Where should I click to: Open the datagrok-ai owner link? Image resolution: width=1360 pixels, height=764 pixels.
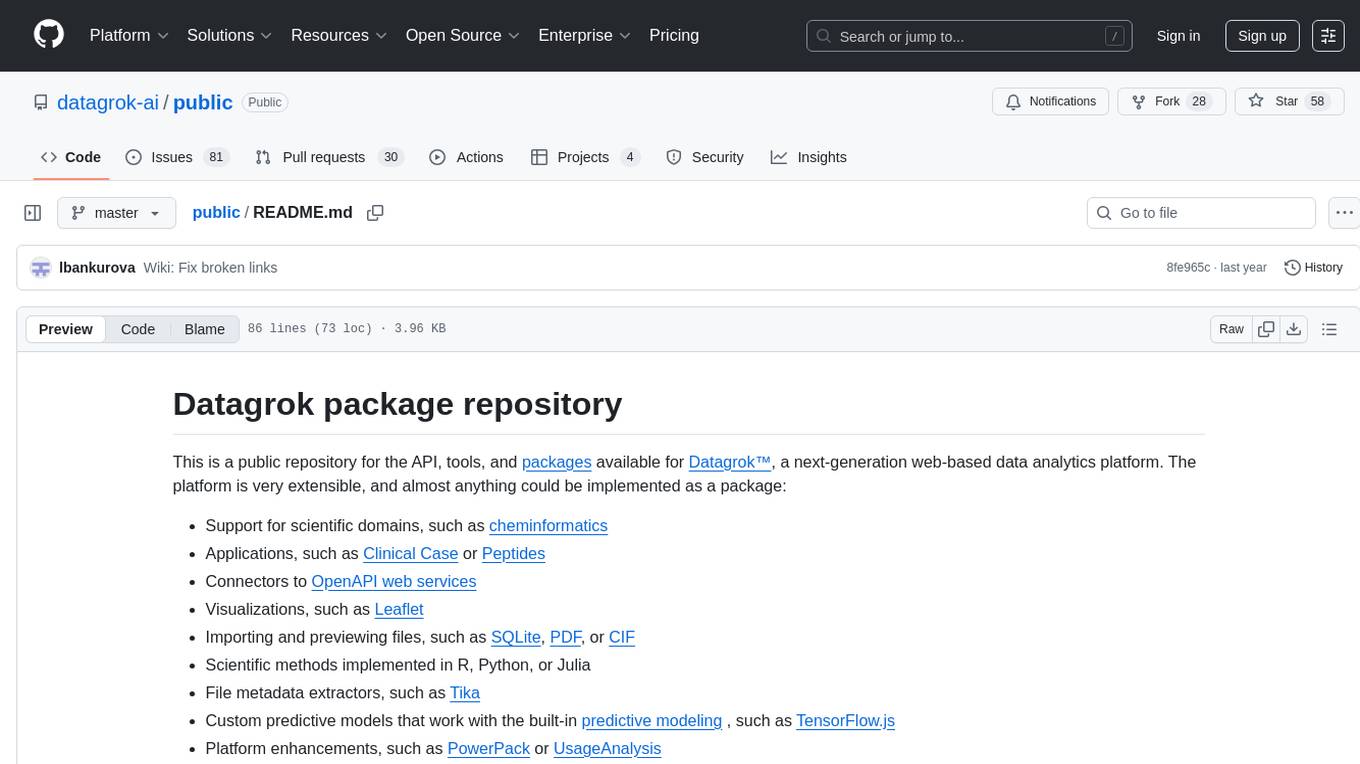(108, 102)
